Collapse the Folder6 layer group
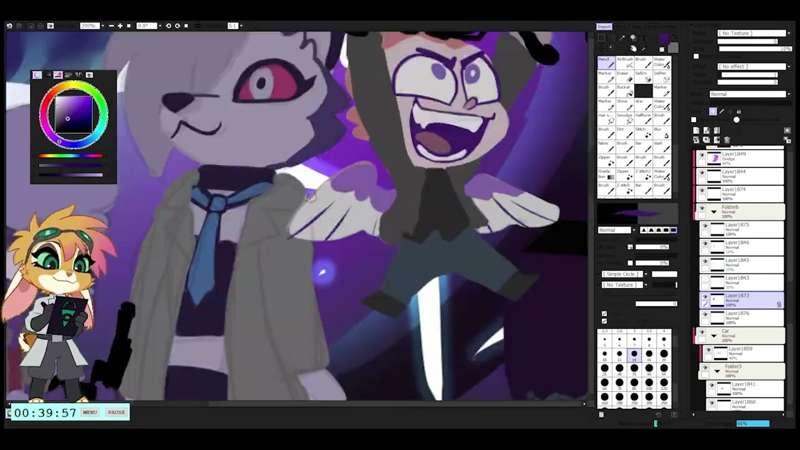Screen dimensions: 800x450 tap(714, 211)
